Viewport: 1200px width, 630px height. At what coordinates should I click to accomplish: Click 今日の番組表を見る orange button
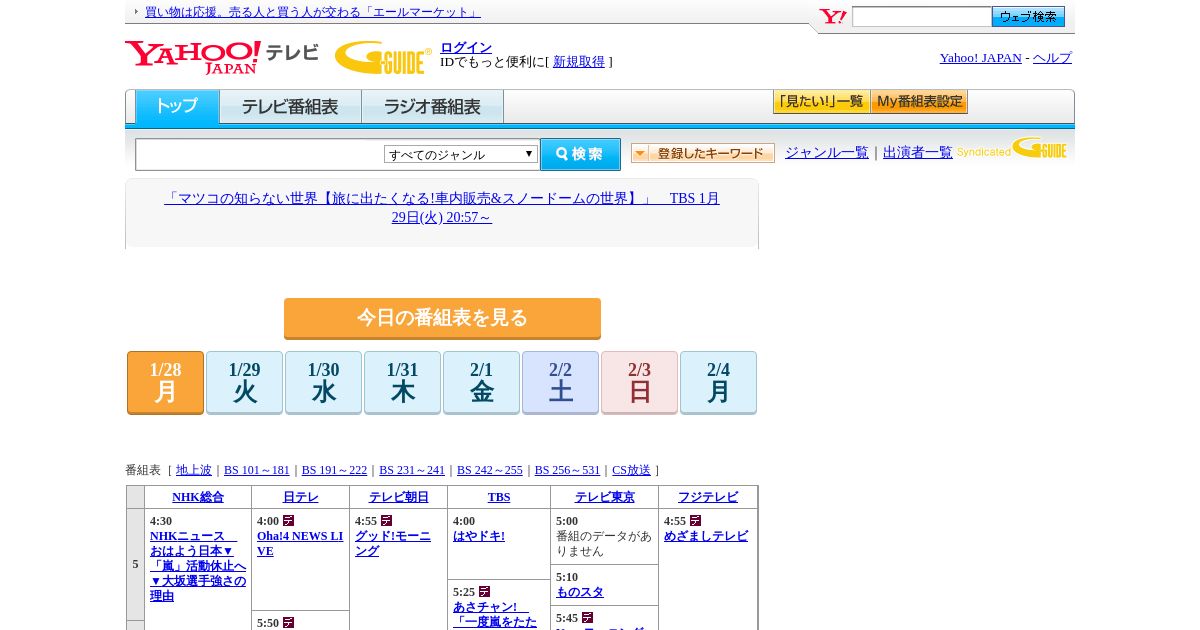pyautogui.click(x=442, y=318)
